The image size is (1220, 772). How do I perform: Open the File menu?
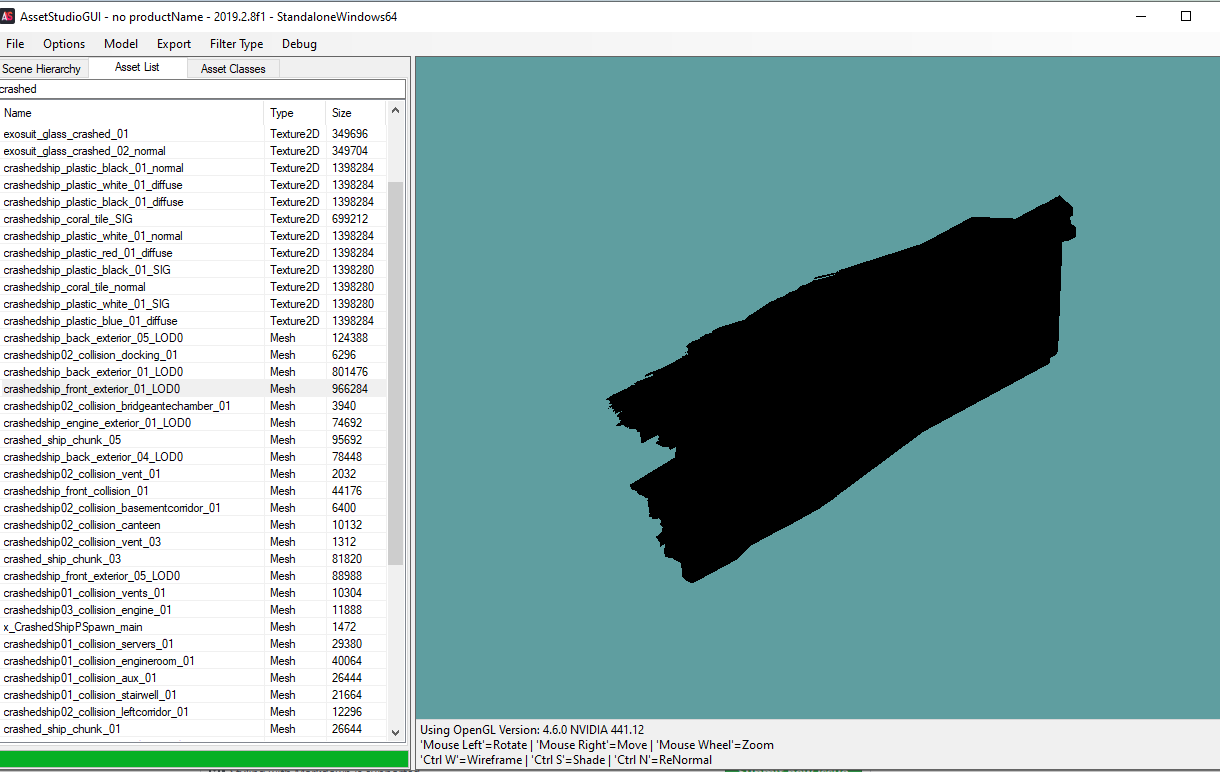pyautogui.click(x=15, y=44)
